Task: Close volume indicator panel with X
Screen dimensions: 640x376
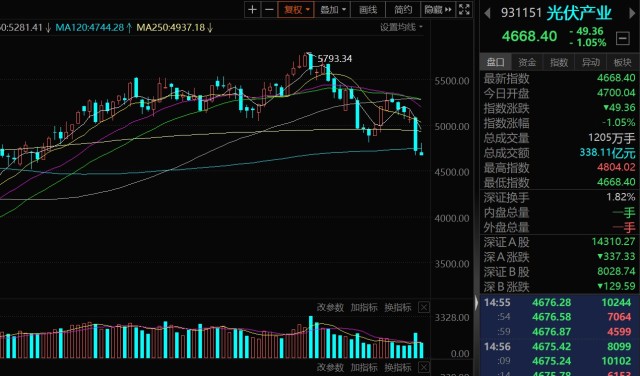Action: click(424, 307)
